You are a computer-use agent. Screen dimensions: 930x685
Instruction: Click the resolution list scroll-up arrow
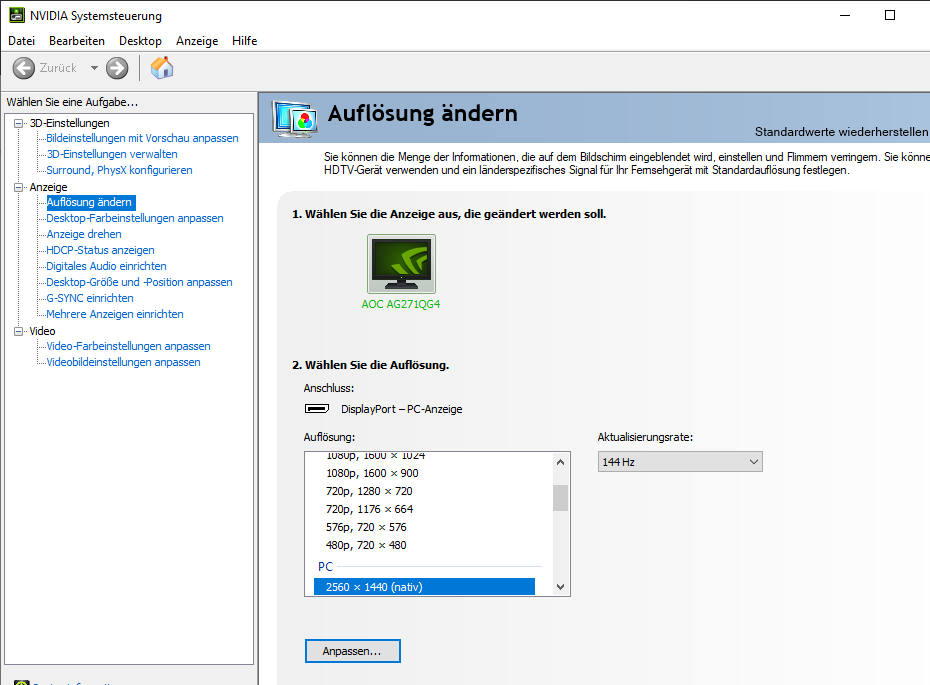(560, 462)
